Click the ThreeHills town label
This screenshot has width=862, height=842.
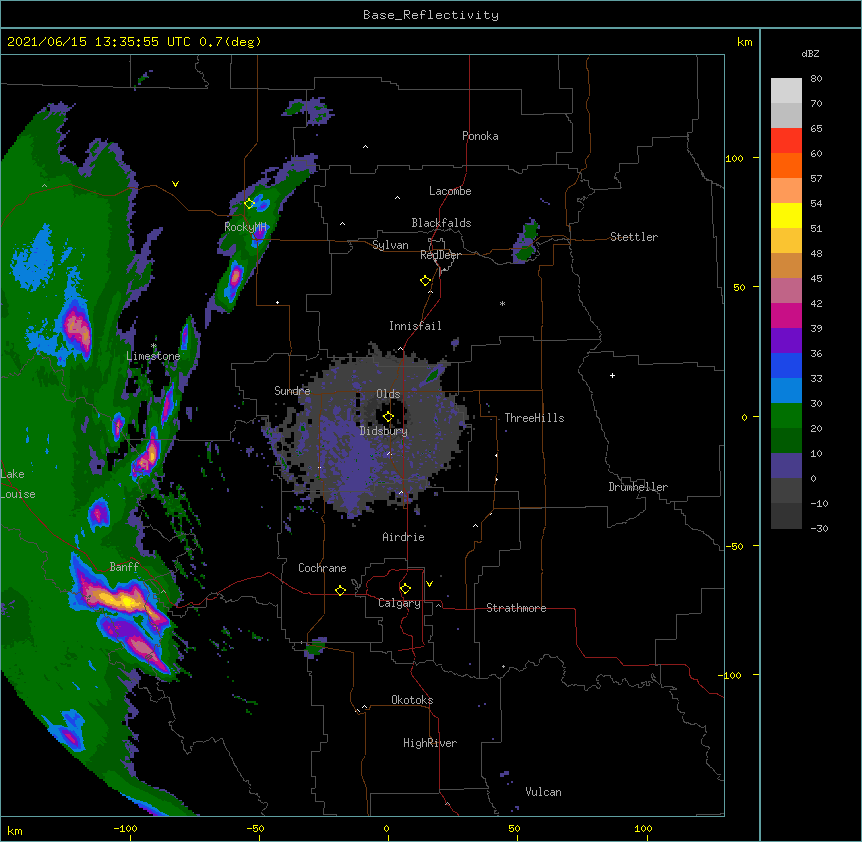534,418
